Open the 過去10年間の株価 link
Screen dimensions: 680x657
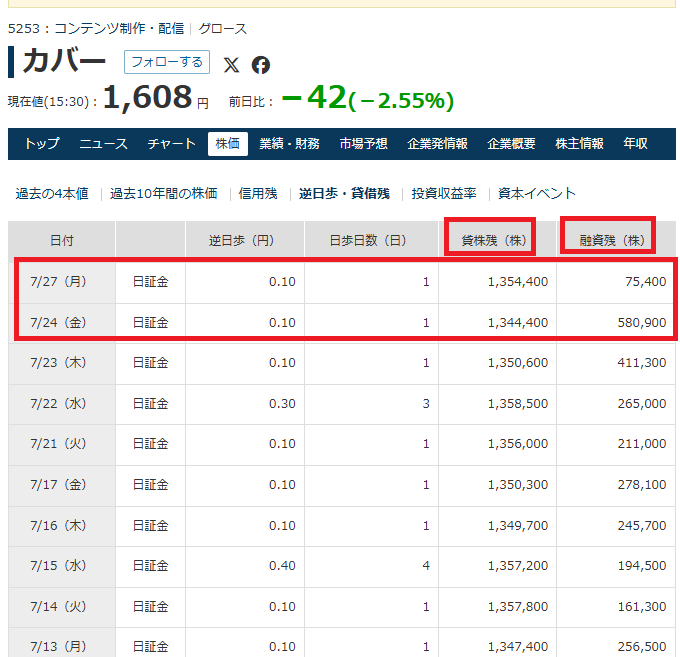click(163, 193)
